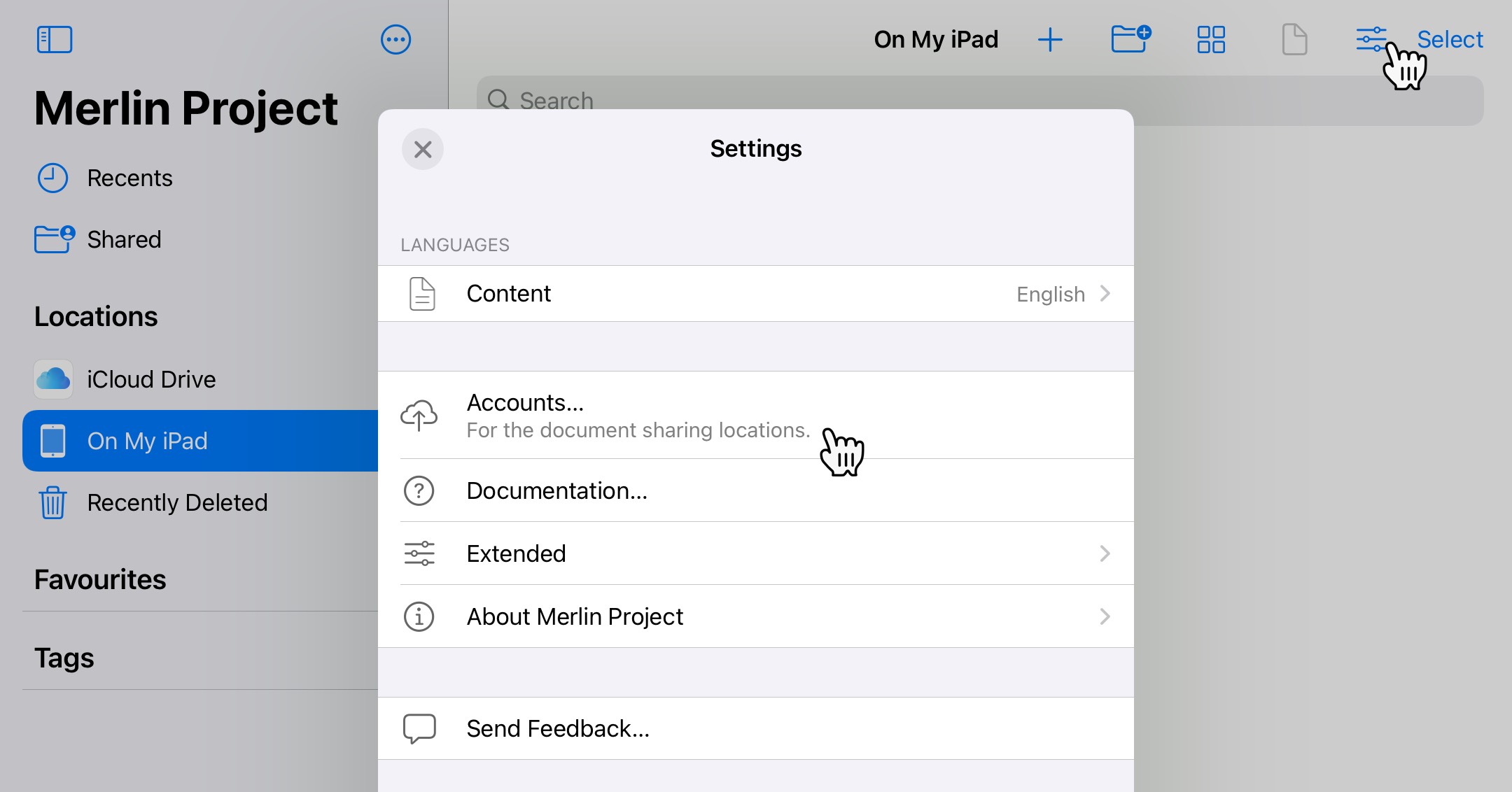Select Recently Deleted in the sidebar
Viewport: 1512px width, 792px height.
click(x=176, y=502)
